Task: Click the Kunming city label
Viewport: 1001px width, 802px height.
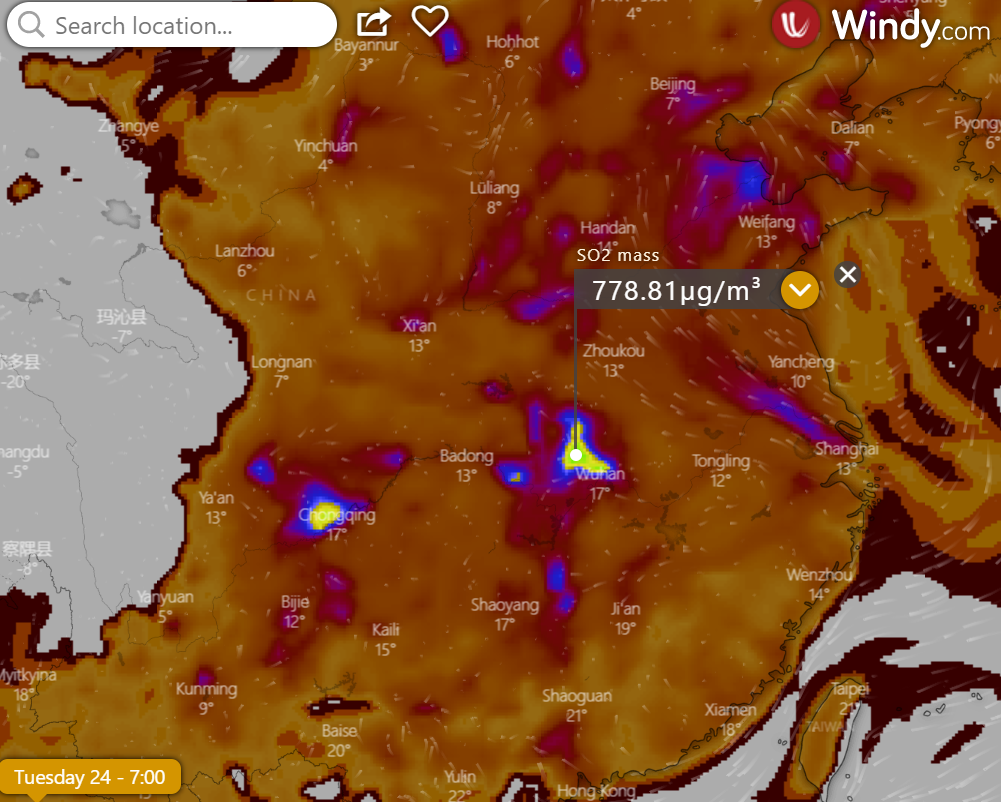Action: 206,689
